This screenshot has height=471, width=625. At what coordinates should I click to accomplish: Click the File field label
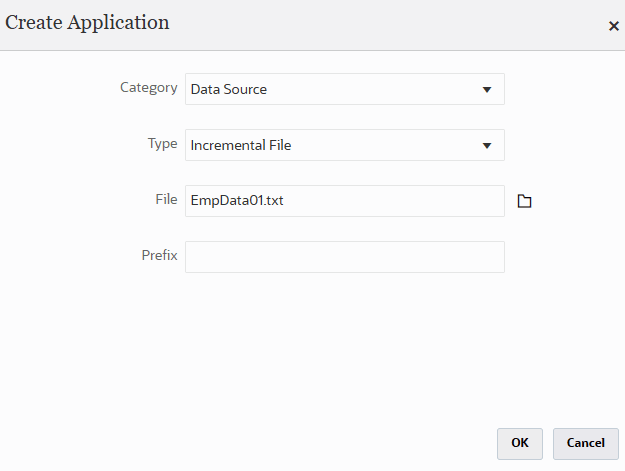166,200
